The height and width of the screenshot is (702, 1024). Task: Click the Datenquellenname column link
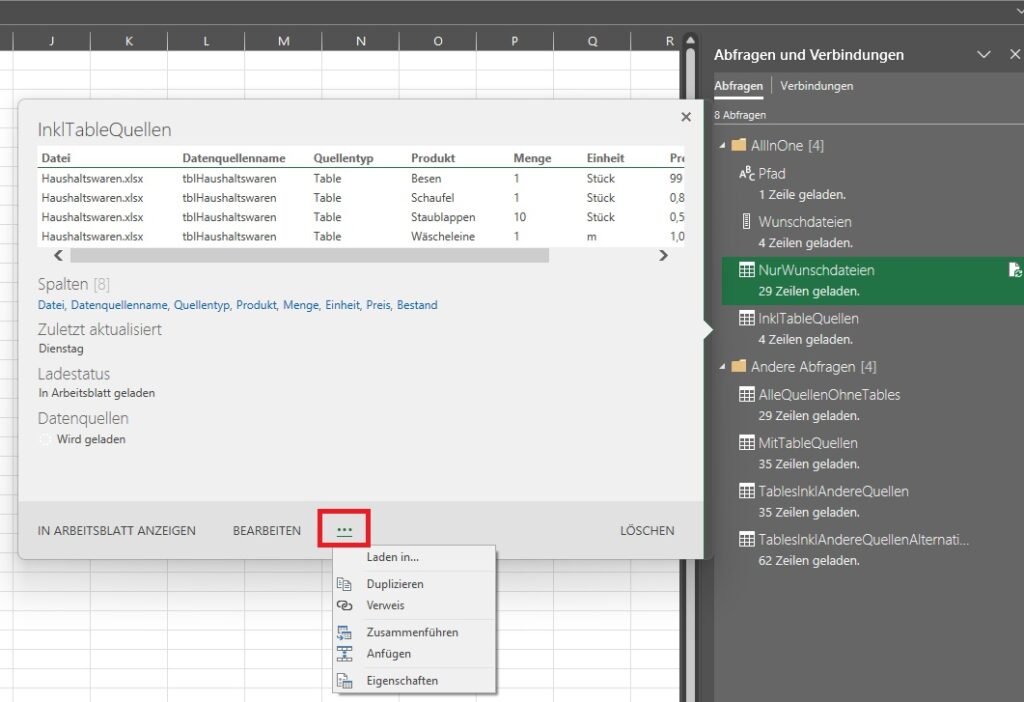click(x=120, y=305)
